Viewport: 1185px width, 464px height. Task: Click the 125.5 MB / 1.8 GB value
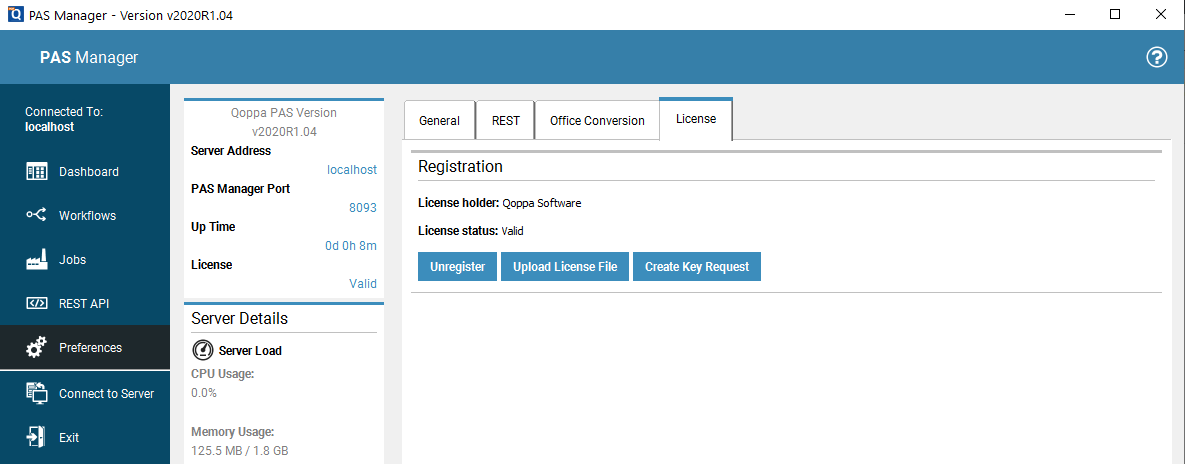(240, 451)
